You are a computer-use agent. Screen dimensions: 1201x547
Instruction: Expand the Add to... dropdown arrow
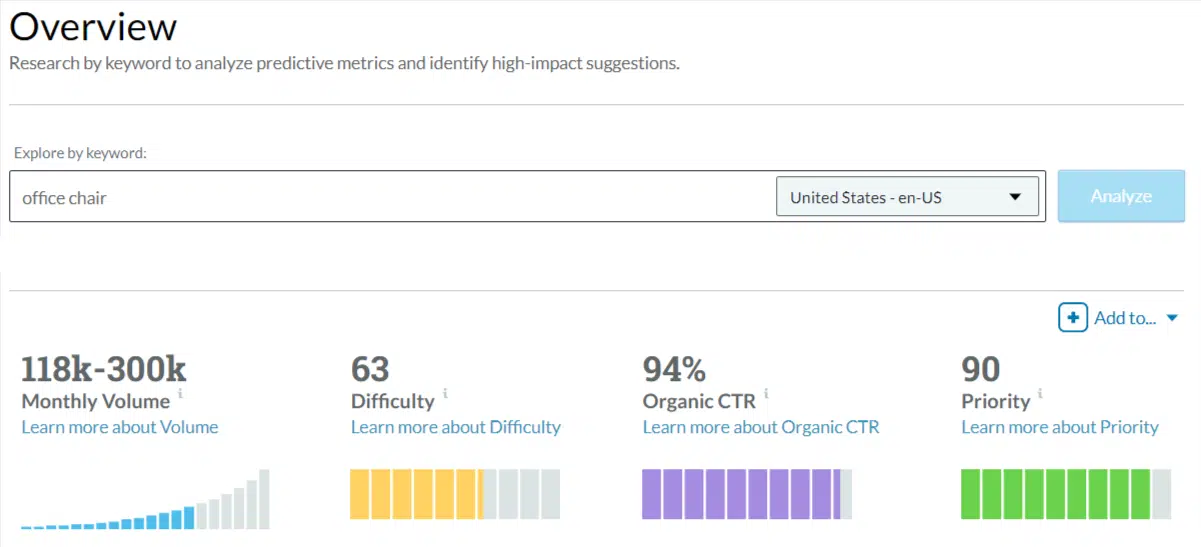1172,319
